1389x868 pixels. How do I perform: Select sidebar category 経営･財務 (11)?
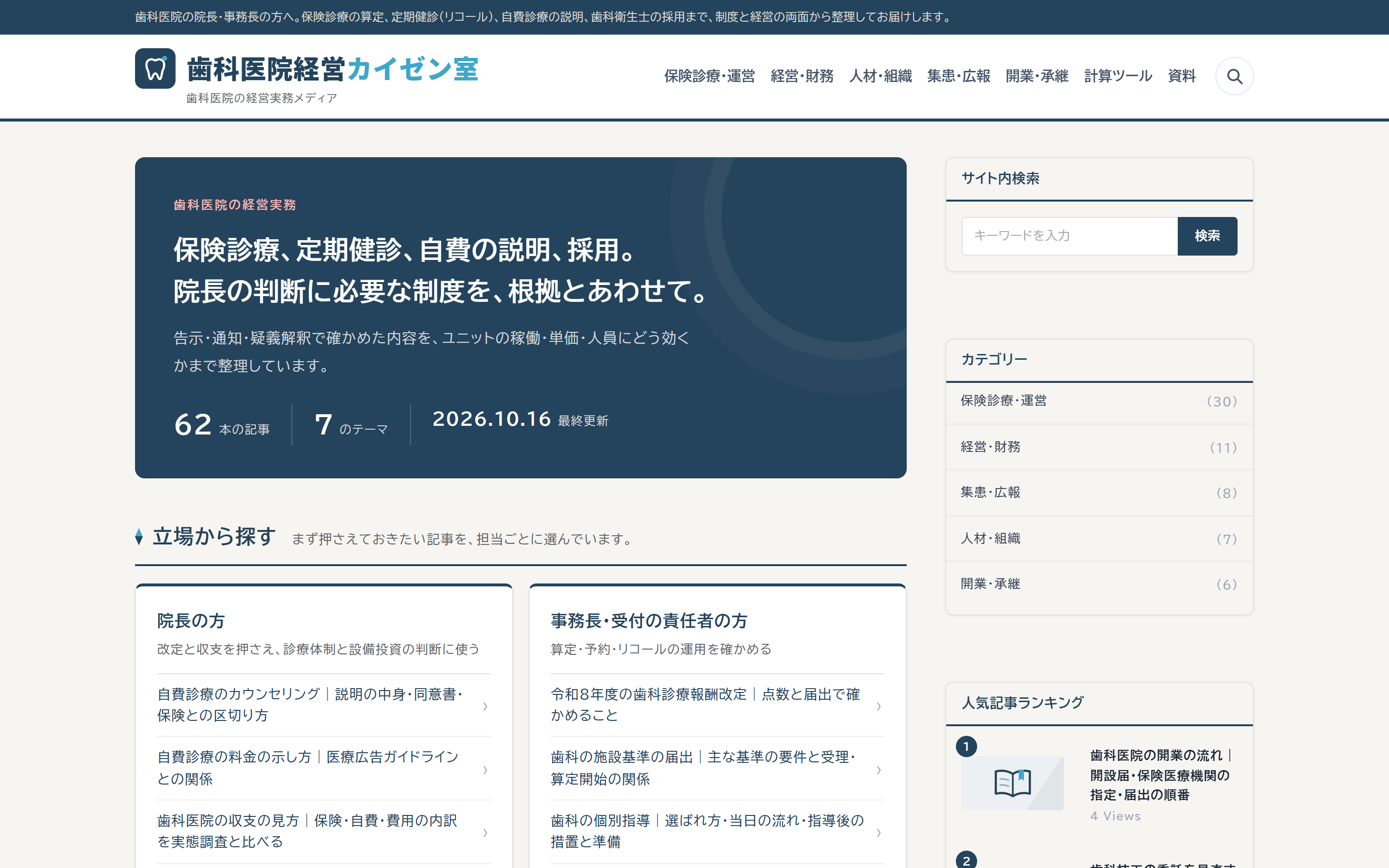click(1099, 447)
